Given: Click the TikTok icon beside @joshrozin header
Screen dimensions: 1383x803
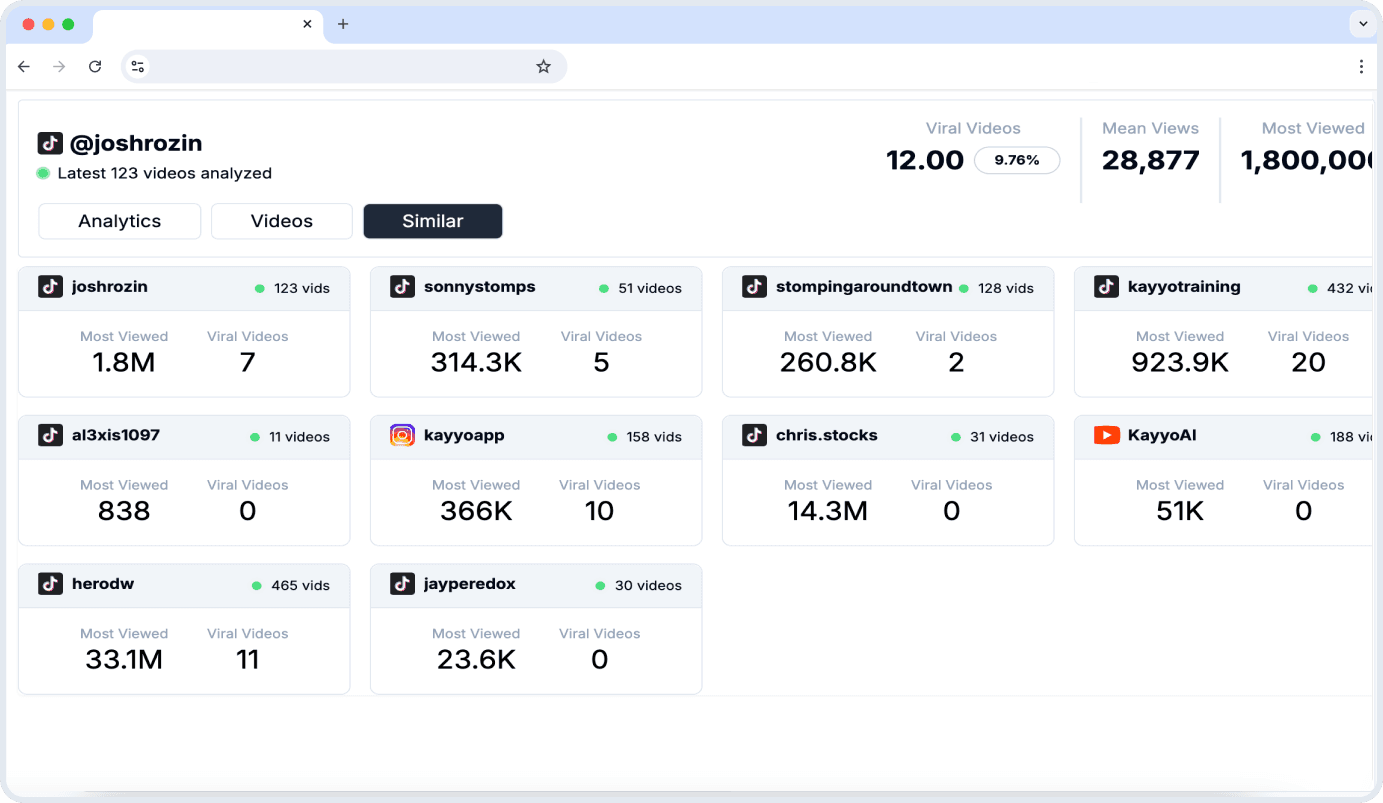Looking at the screenshot, I should tap(50, 143).
